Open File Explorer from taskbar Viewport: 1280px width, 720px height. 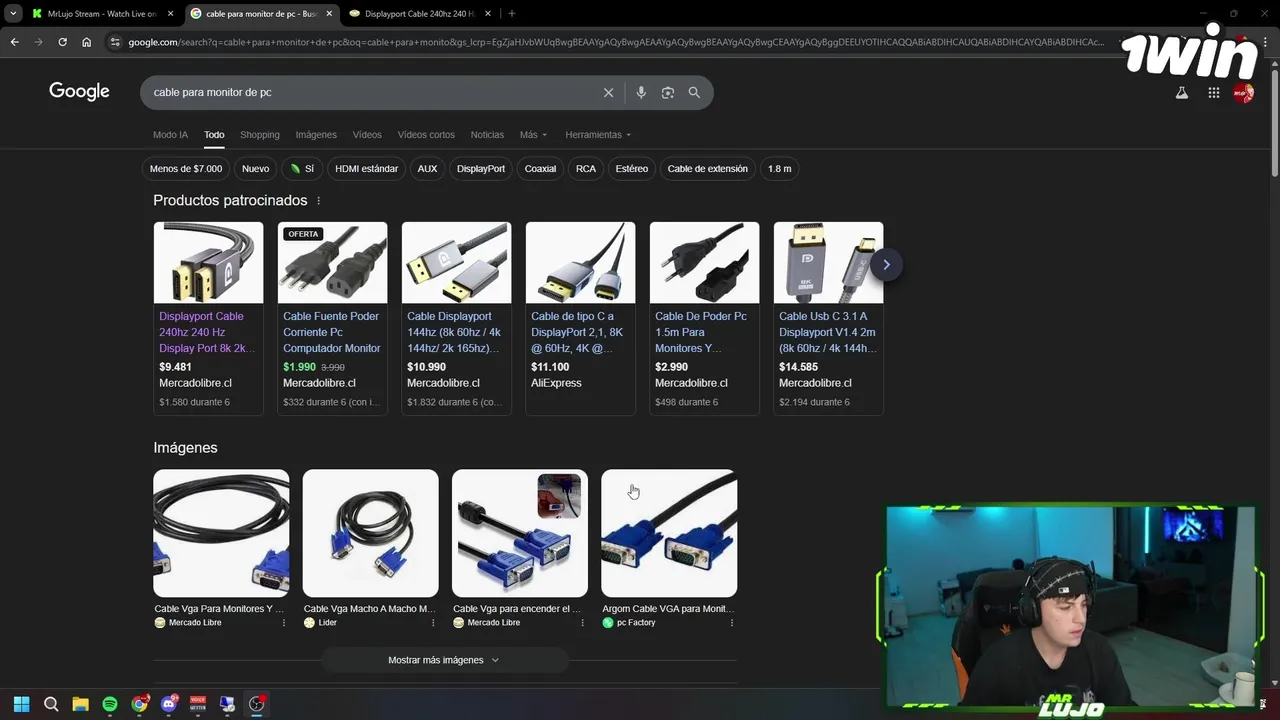tap(80, 704)
